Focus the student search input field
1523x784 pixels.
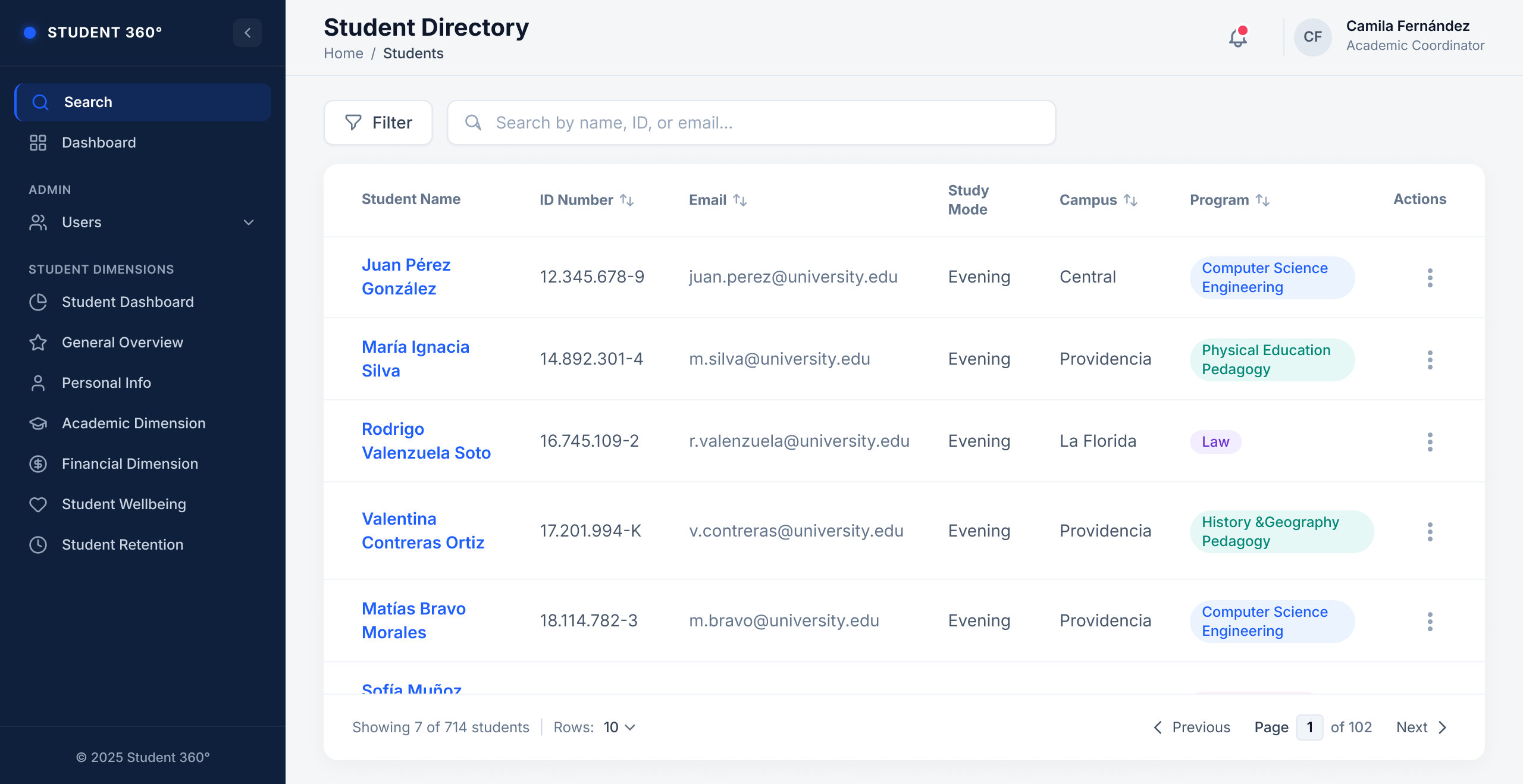coord(752,123)
